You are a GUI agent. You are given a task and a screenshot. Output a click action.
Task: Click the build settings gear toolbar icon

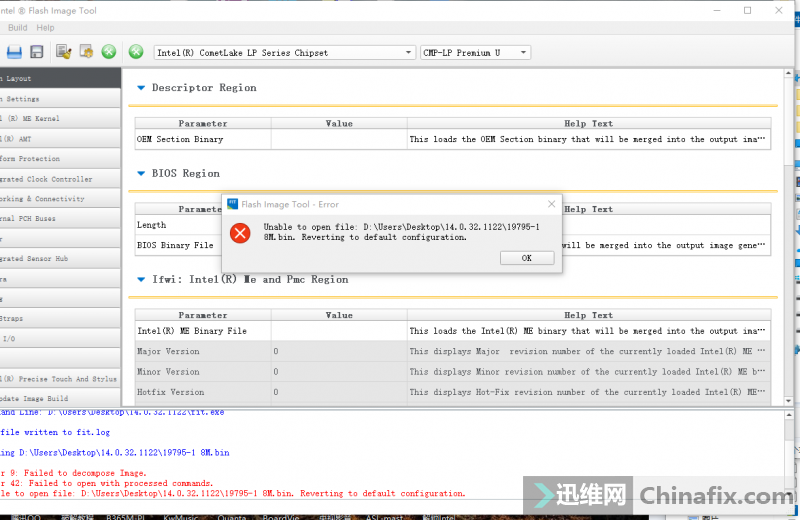[86, 52]
